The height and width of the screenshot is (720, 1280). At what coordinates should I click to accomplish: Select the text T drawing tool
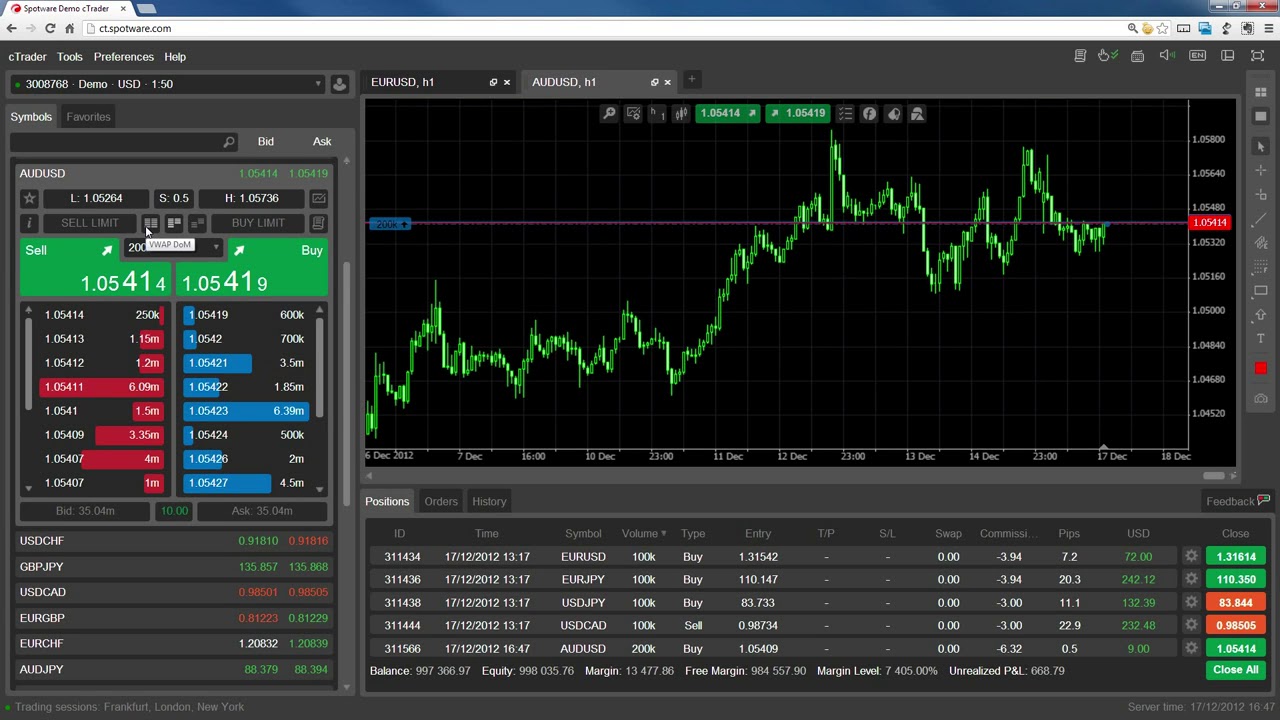click(1260, 338)
